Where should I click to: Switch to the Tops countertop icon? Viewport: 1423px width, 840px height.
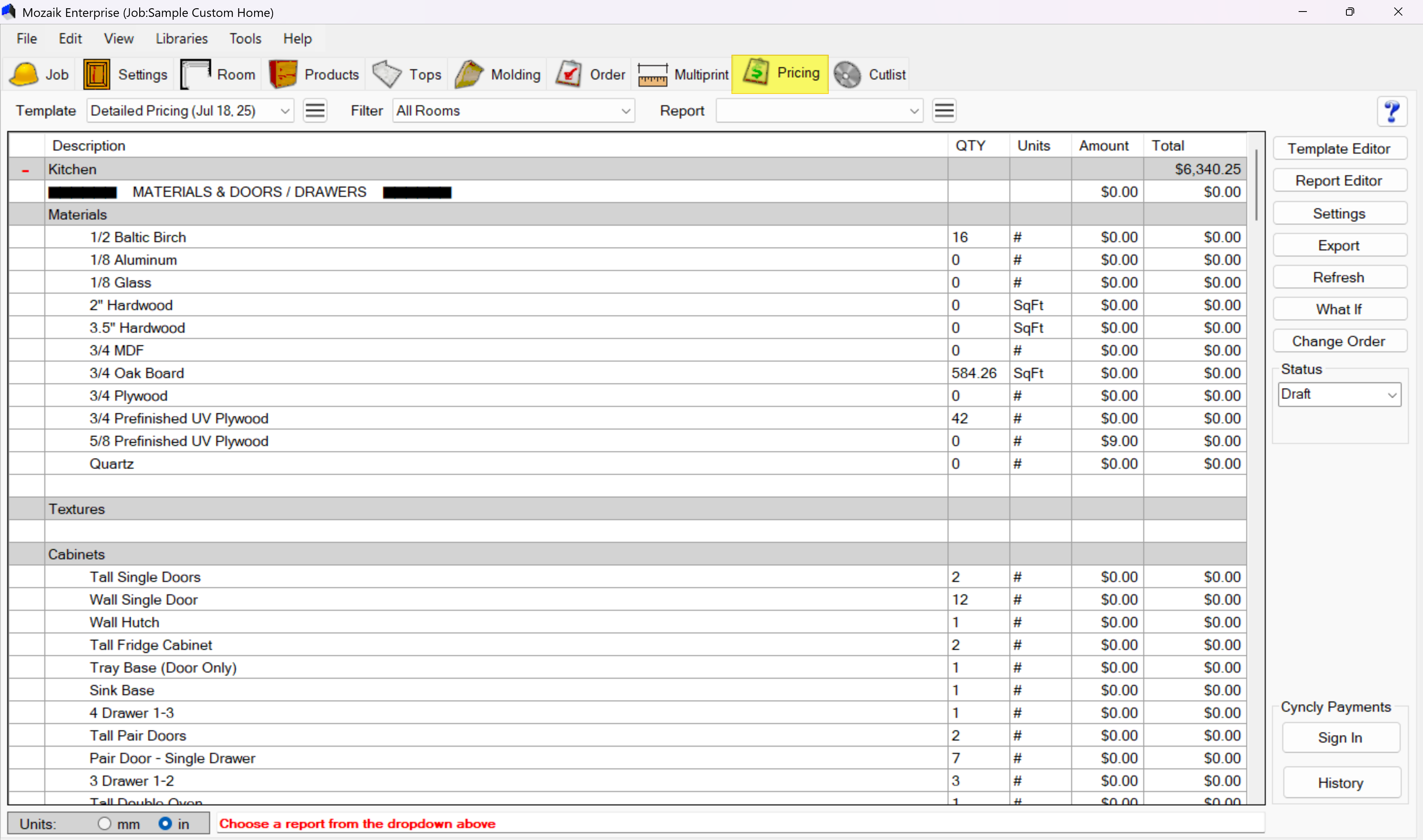point(387,74)
